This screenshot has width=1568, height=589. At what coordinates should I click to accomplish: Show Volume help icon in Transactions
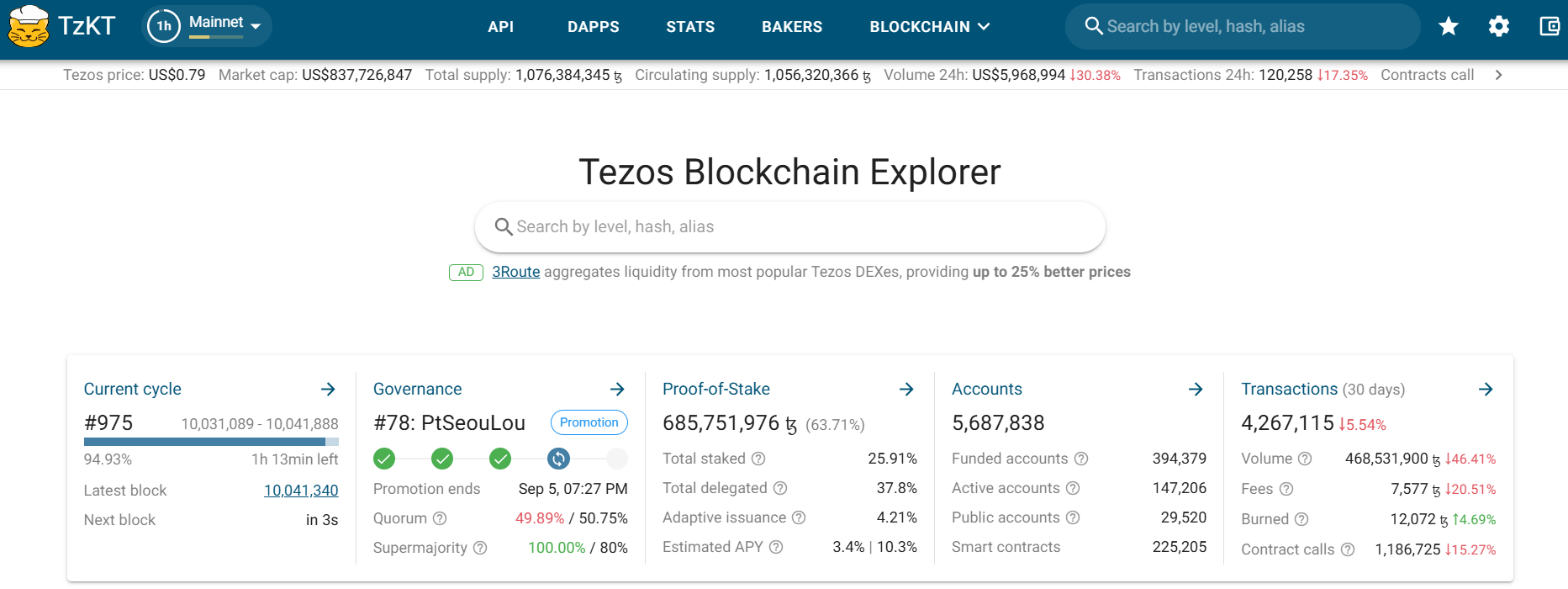1305,459
